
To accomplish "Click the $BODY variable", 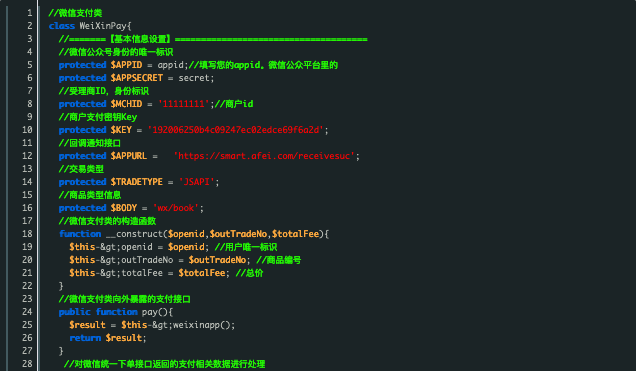I will pos(123,208).
